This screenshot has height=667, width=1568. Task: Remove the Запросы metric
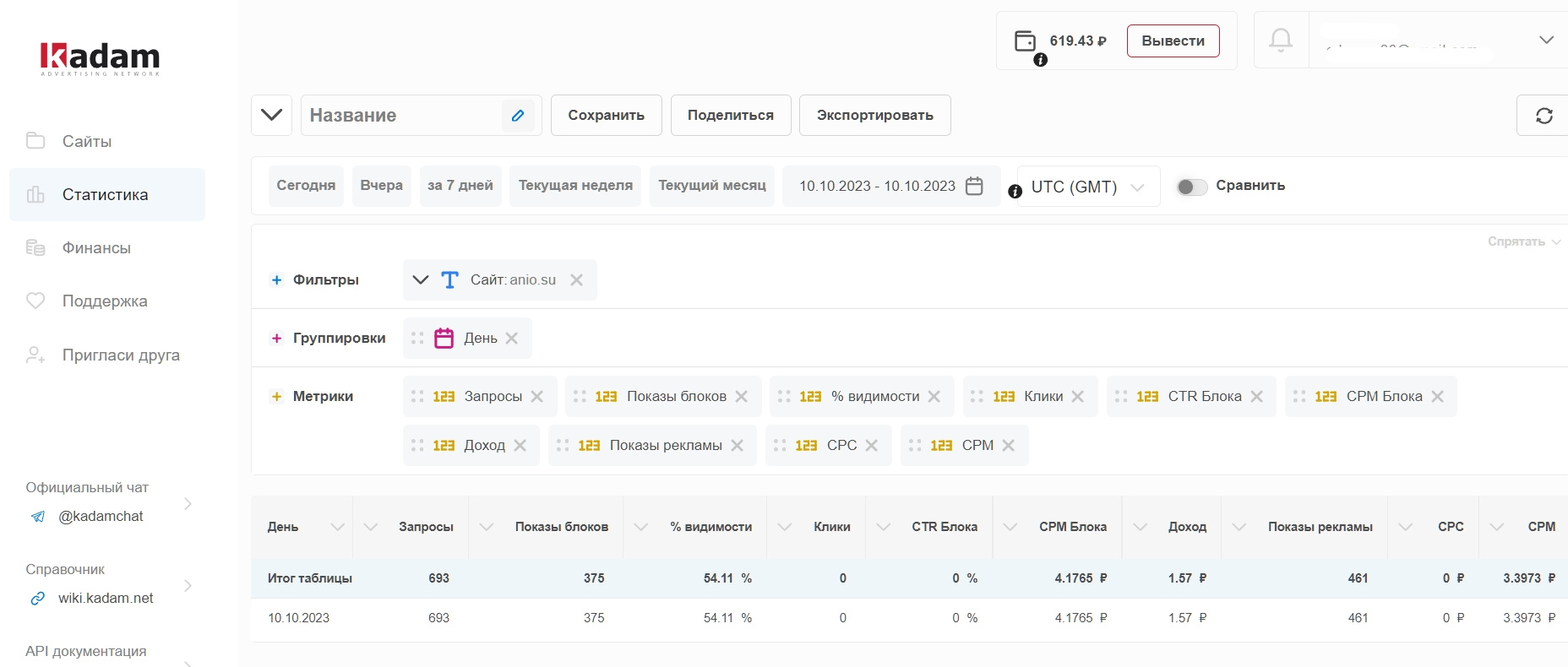pyautogui.click(x=537, y=396)
